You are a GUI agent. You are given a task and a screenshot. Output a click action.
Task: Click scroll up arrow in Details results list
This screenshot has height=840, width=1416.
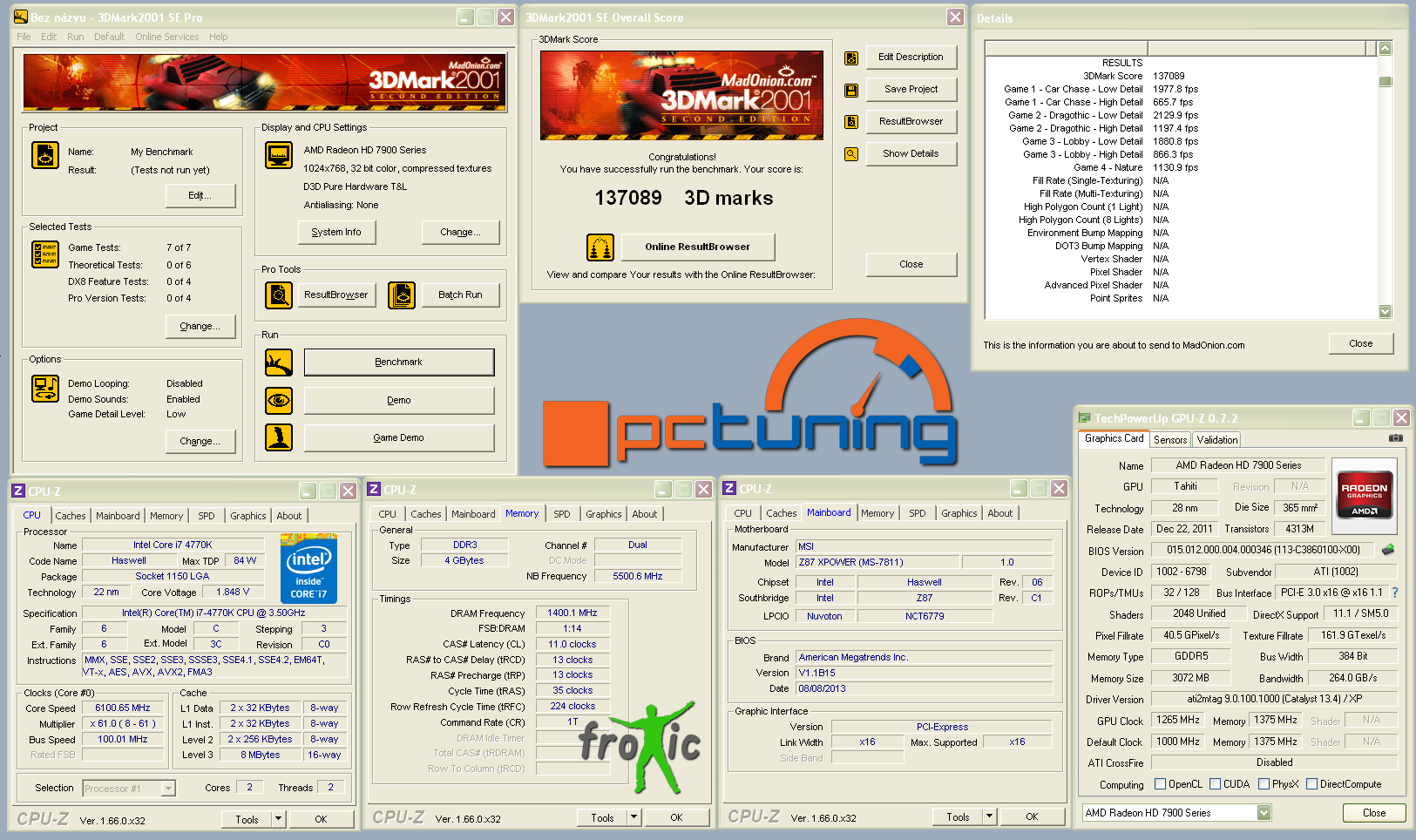point(1386,49)
